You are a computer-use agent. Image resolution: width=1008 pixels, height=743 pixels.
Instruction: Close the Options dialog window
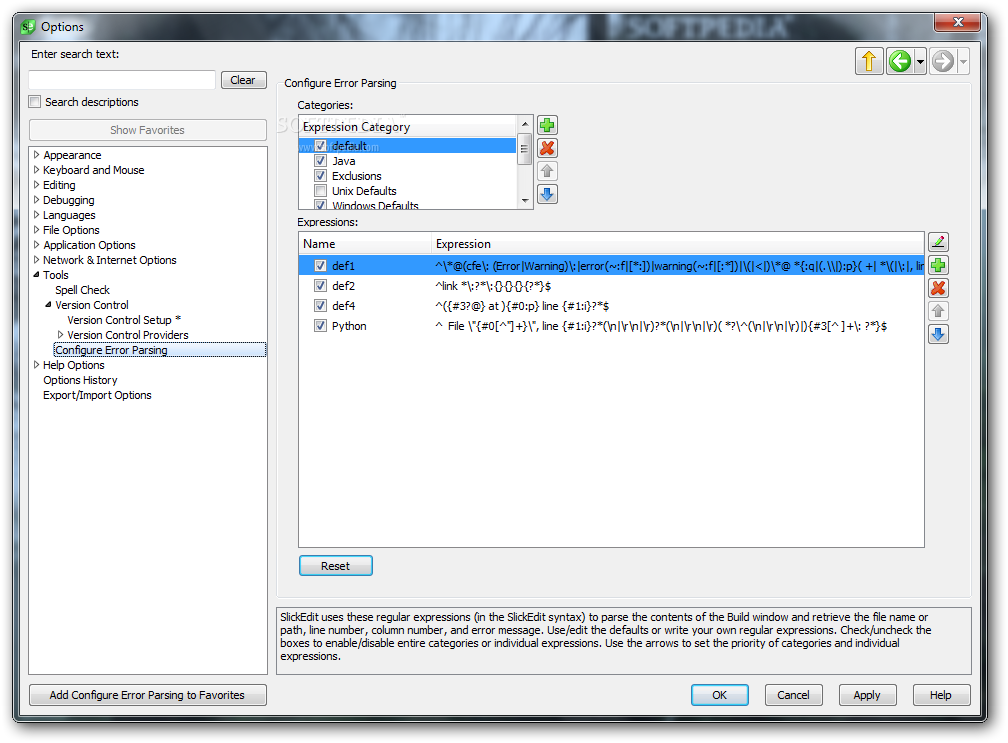(958, 22)
